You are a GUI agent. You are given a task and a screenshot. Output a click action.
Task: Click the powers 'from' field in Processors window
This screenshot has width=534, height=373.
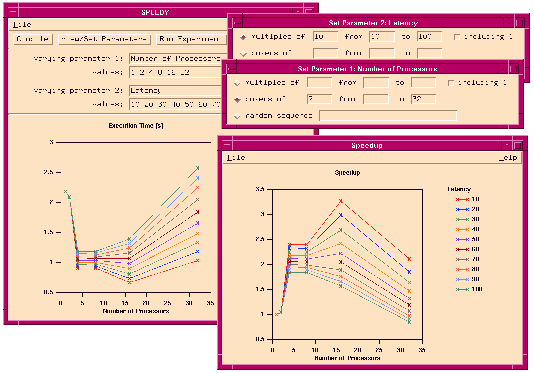coord(376,99)
